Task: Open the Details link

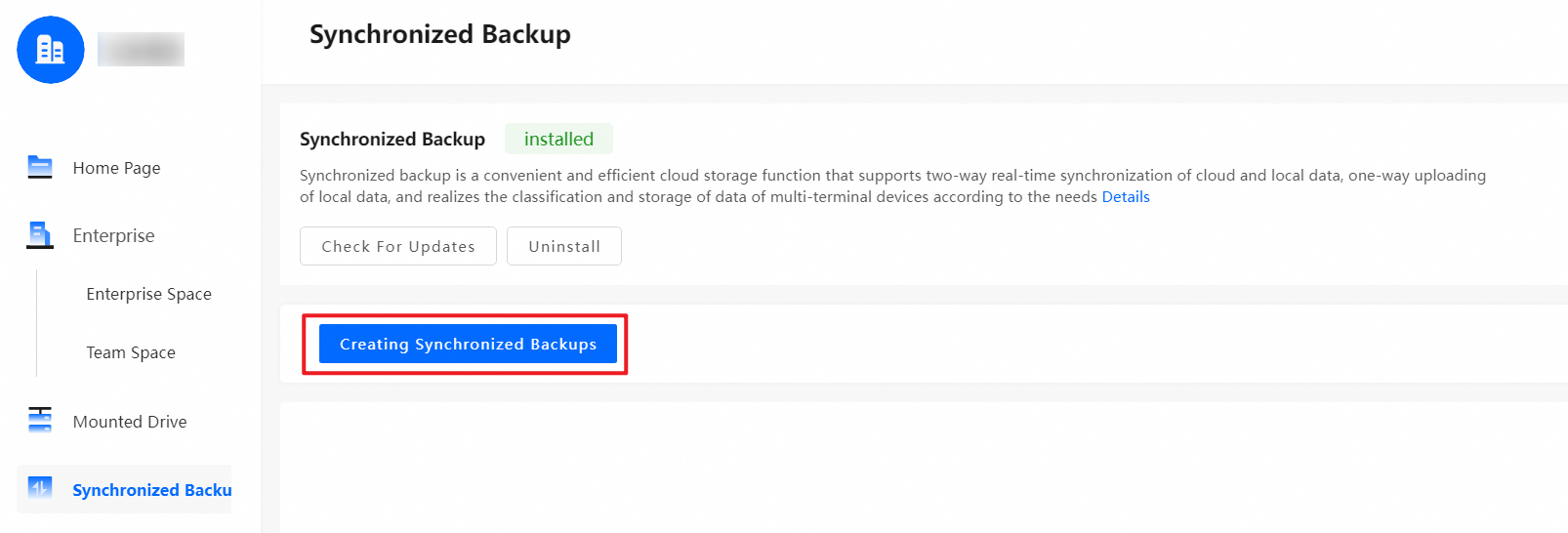Action: 1126,197
